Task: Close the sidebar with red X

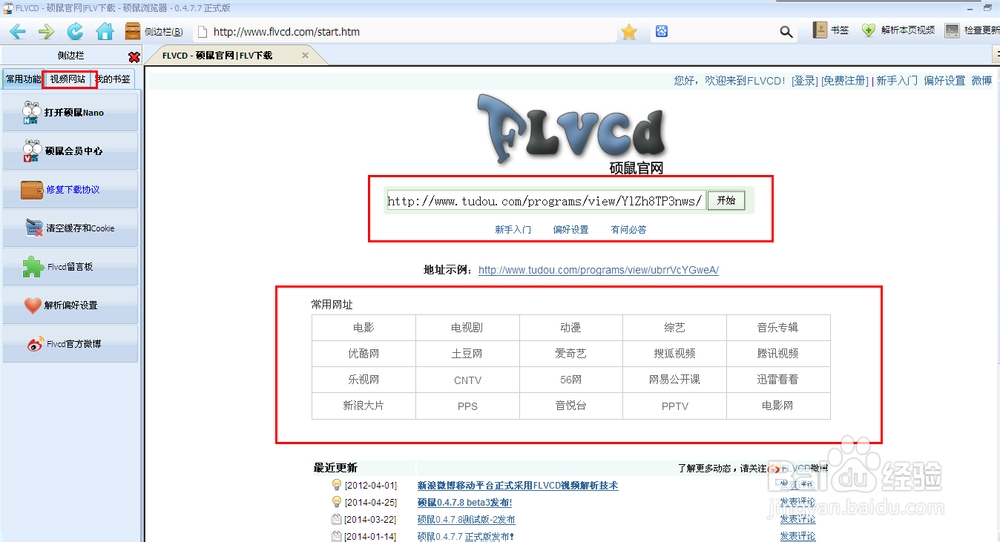Action: 134,57
